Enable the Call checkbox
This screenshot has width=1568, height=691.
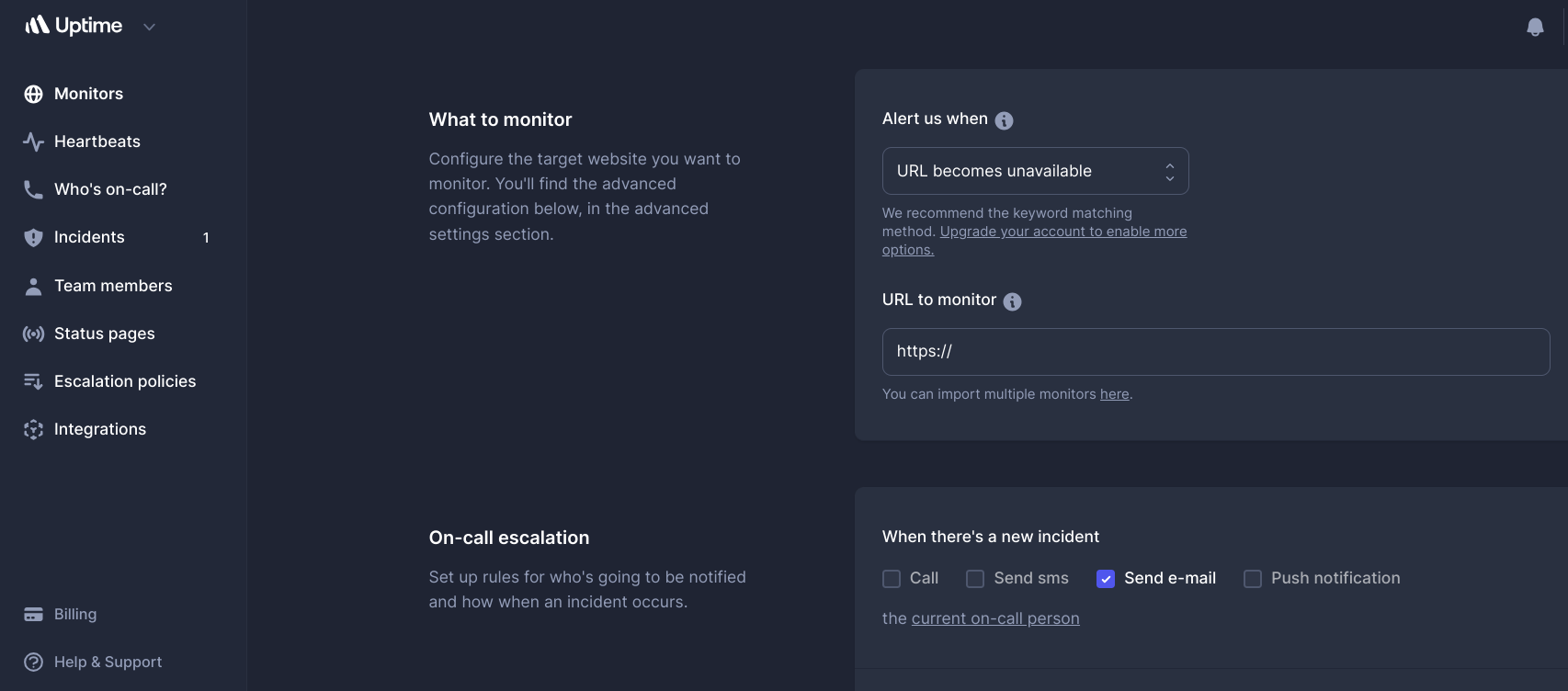(x=892, y=579)
